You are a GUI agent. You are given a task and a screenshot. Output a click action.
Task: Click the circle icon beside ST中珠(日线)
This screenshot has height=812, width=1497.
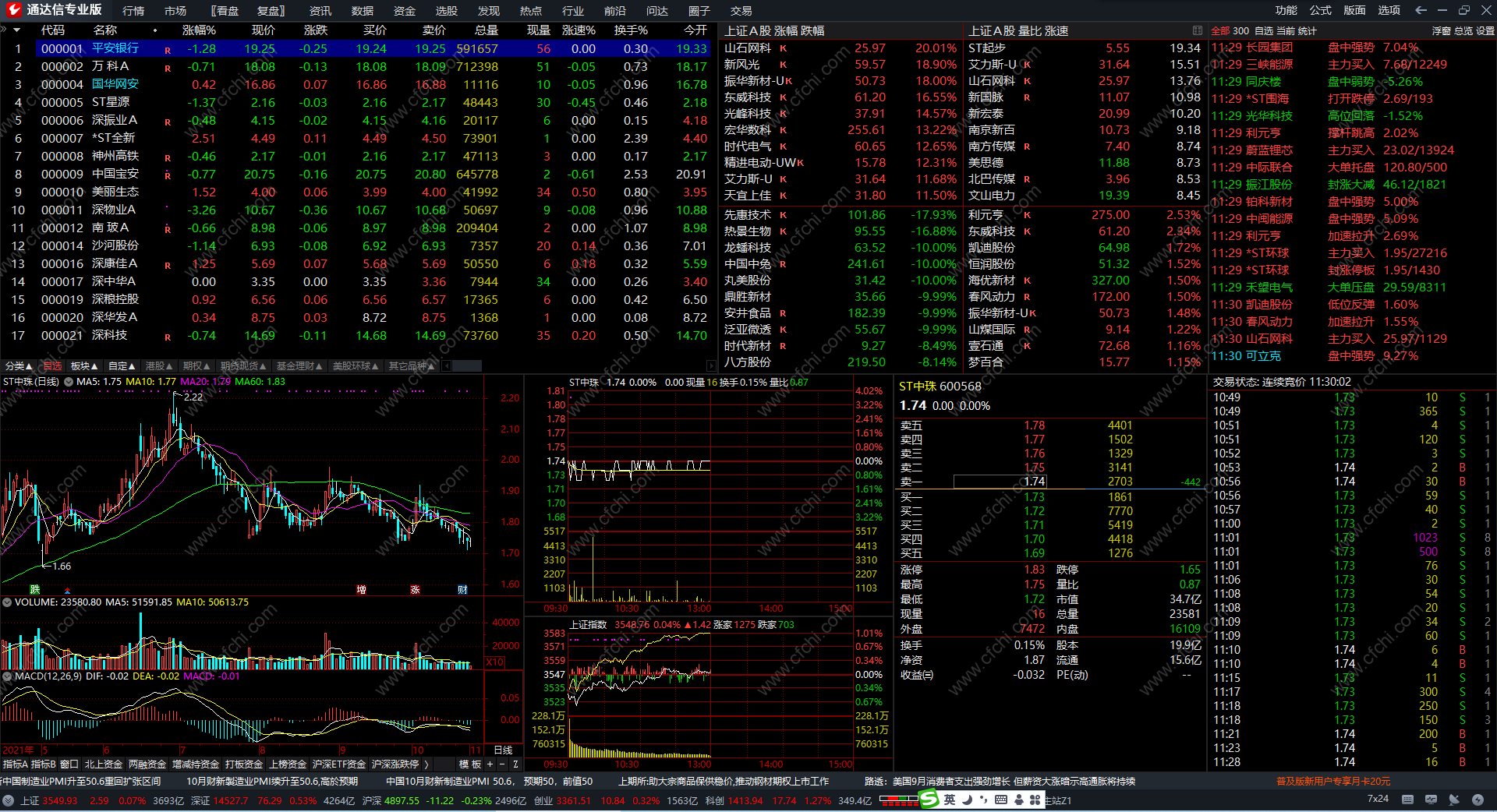pos(69,382)
